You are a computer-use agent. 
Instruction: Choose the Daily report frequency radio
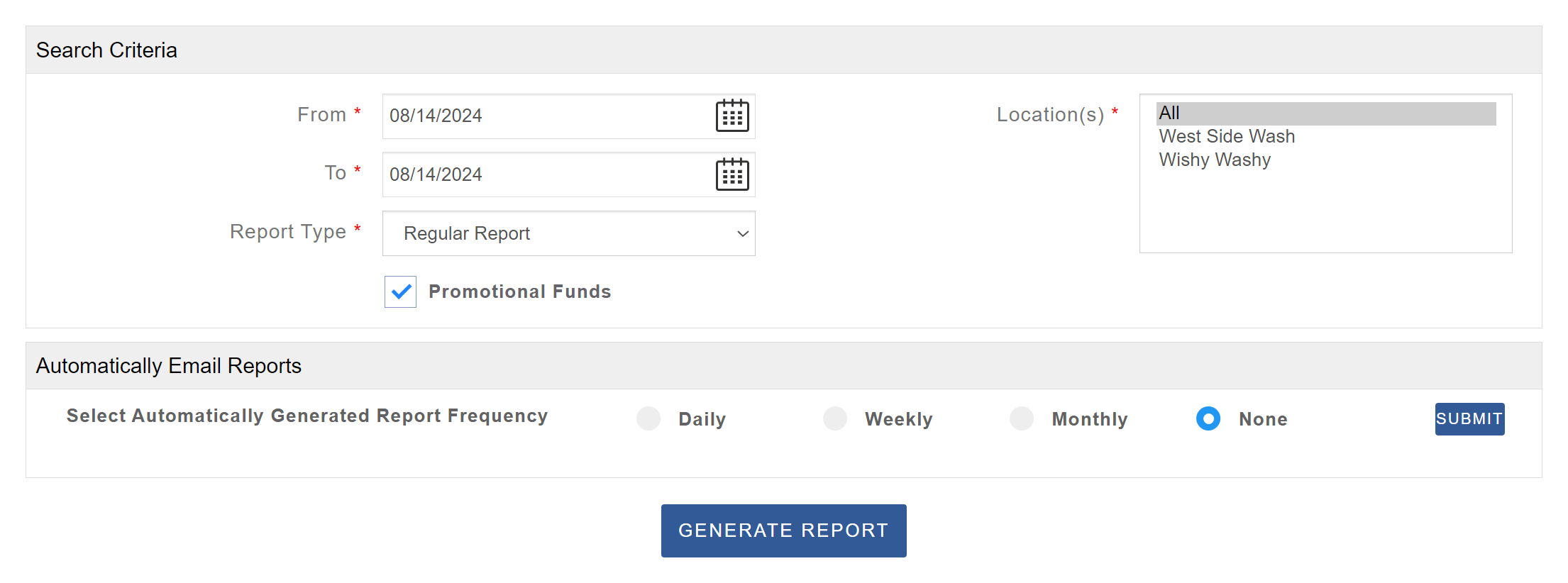tap(648, 418)
